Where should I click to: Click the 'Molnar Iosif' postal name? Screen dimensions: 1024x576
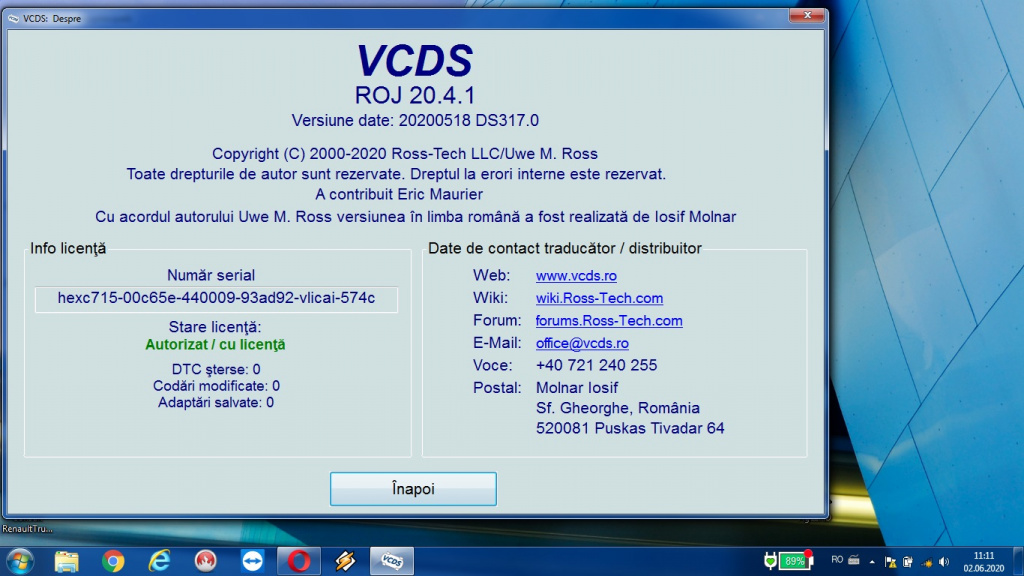pyautogui.click(x=577, y=388)
